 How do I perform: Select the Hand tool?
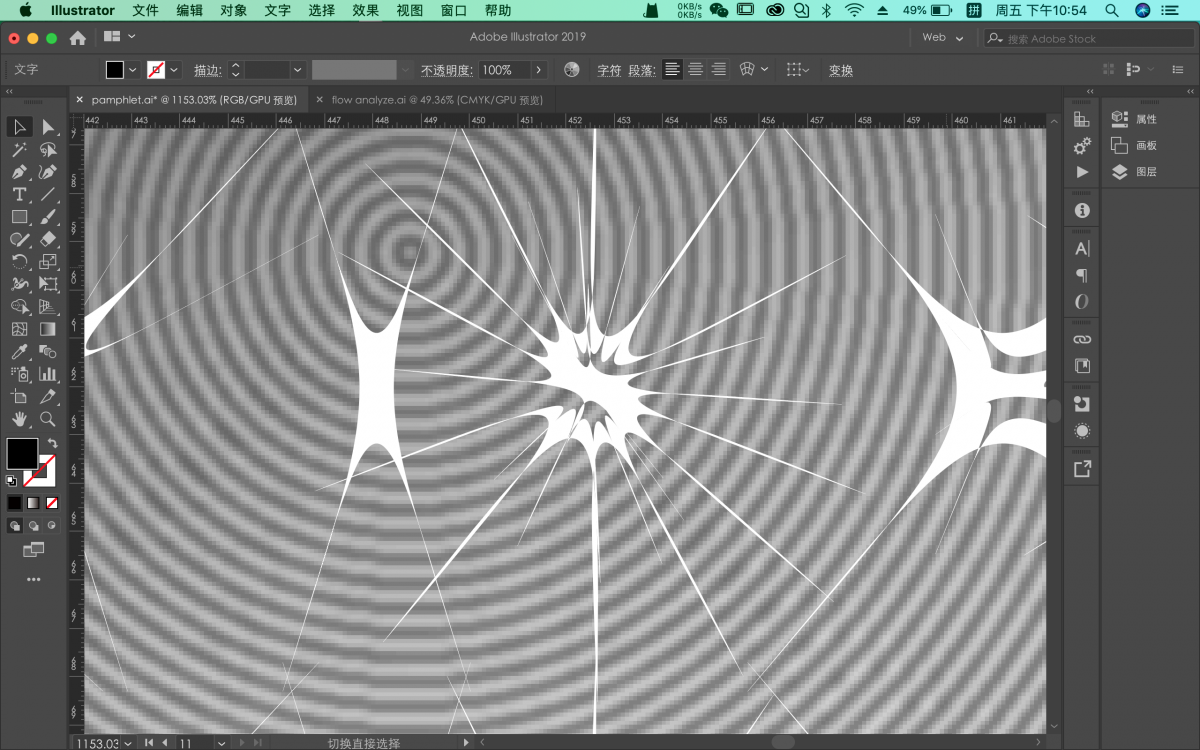[19, 419]
